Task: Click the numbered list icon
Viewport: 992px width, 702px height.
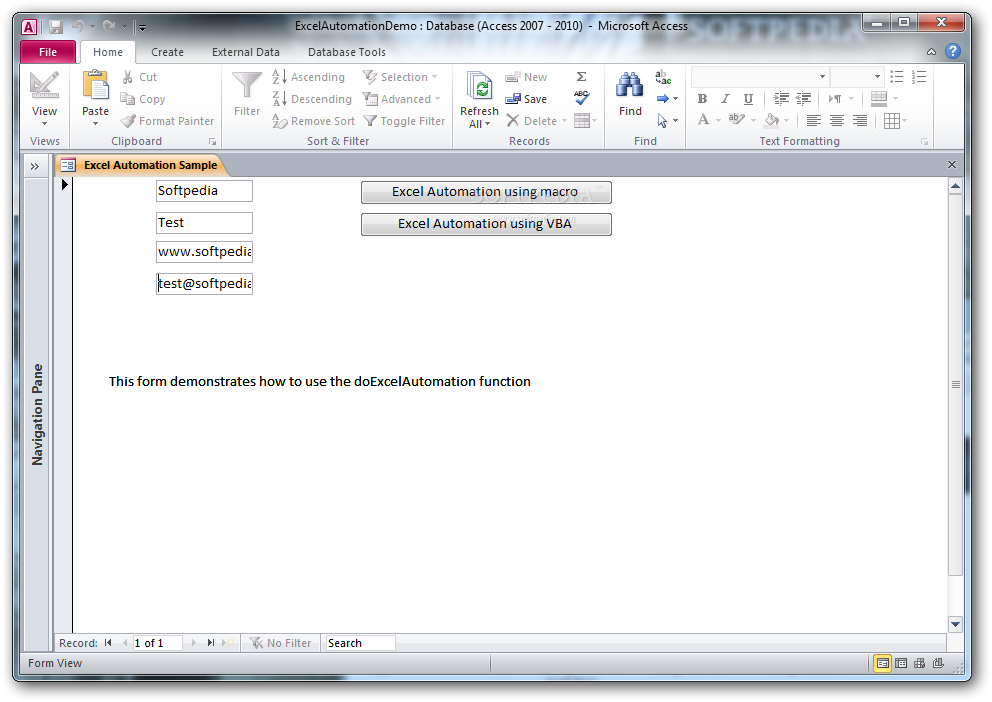Action: pyautogui.click(x=919, y=77)
